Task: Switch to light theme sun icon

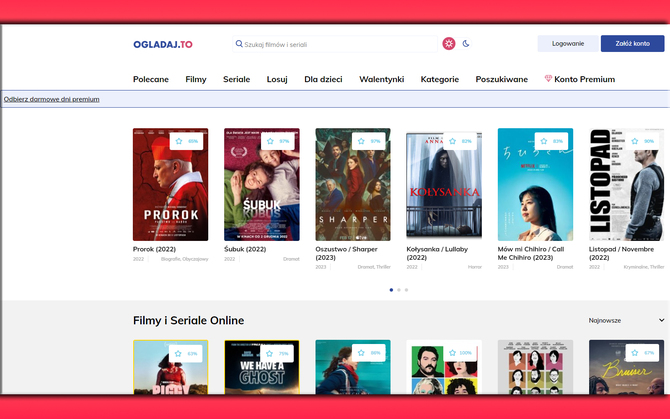Action: click(x=449, y=43)
